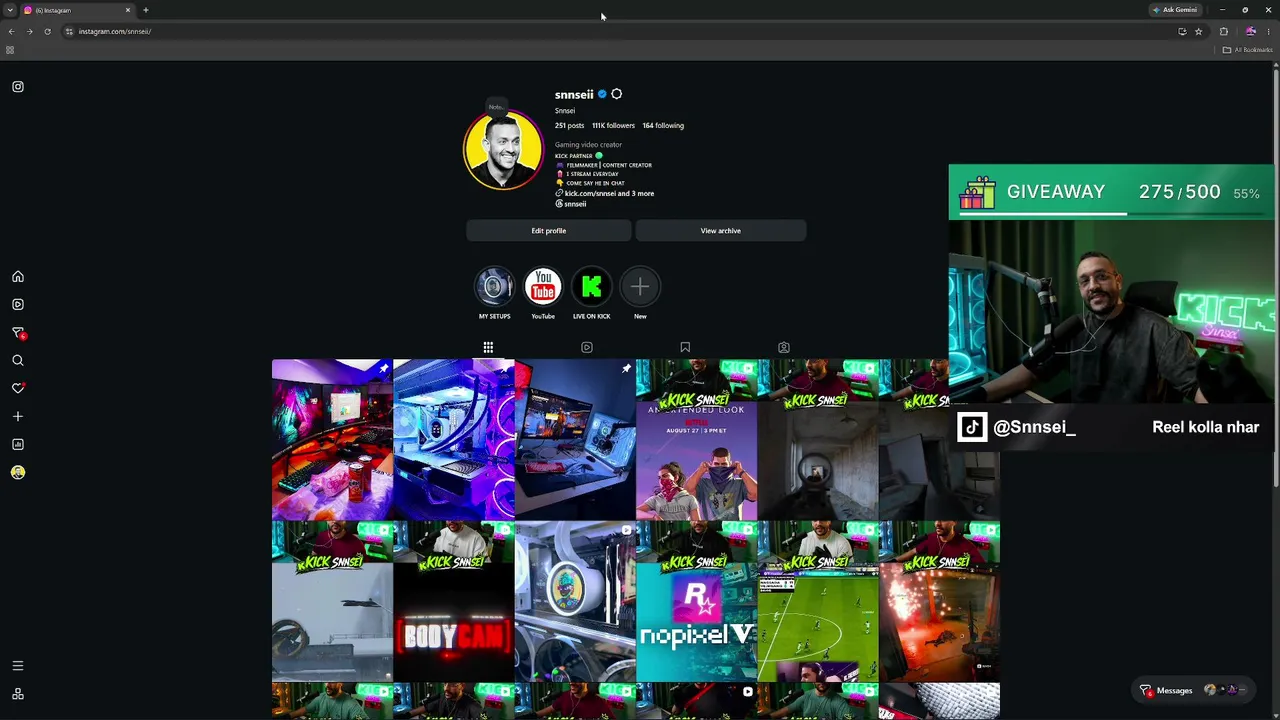The height and width of the screenshot is (720, 1280).
Task: Switch to the Saved profile tab
Action: coord(685,348)
